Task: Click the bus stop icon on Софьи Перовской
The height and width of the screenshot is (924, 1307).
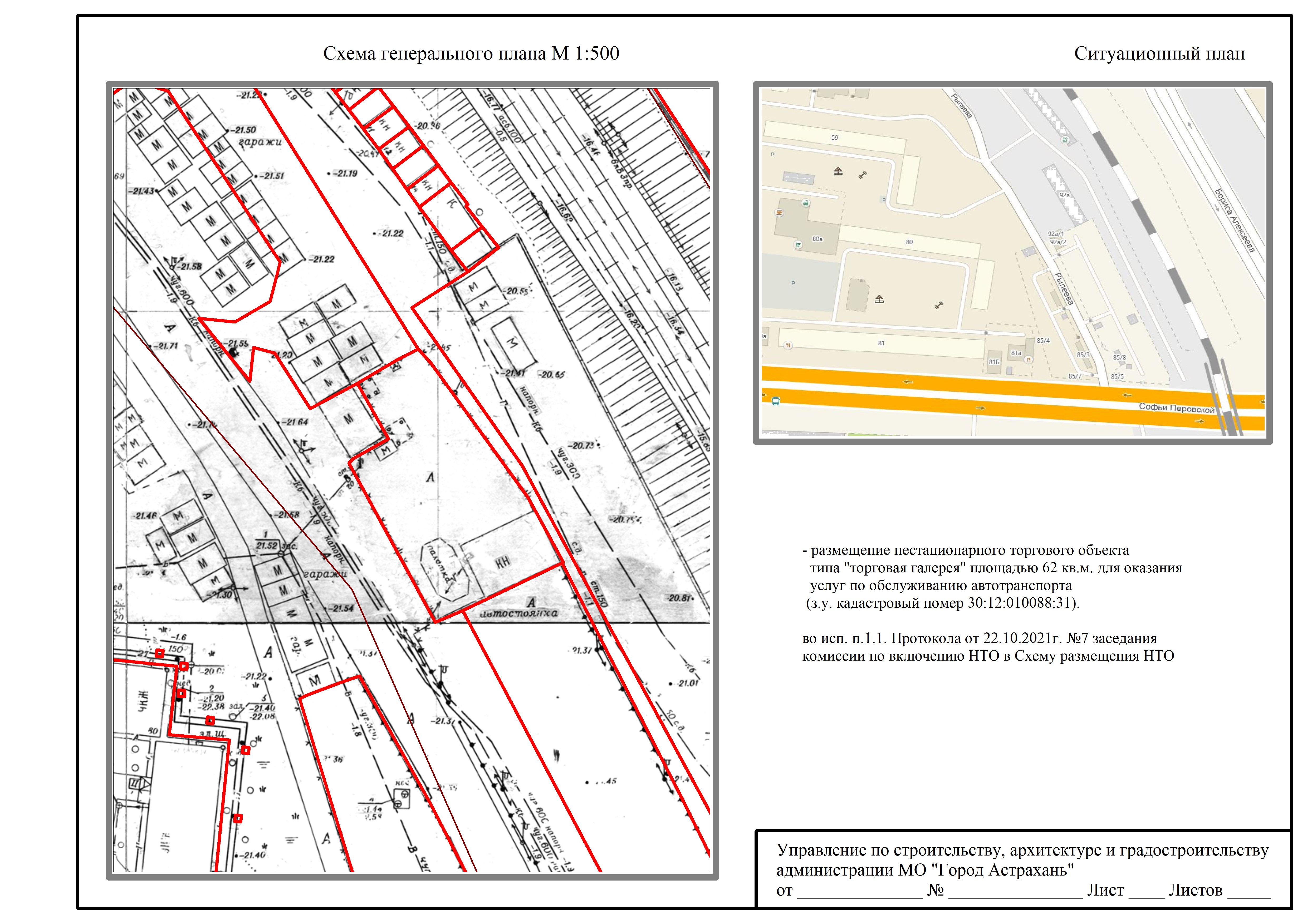Action: click(775, 401)
